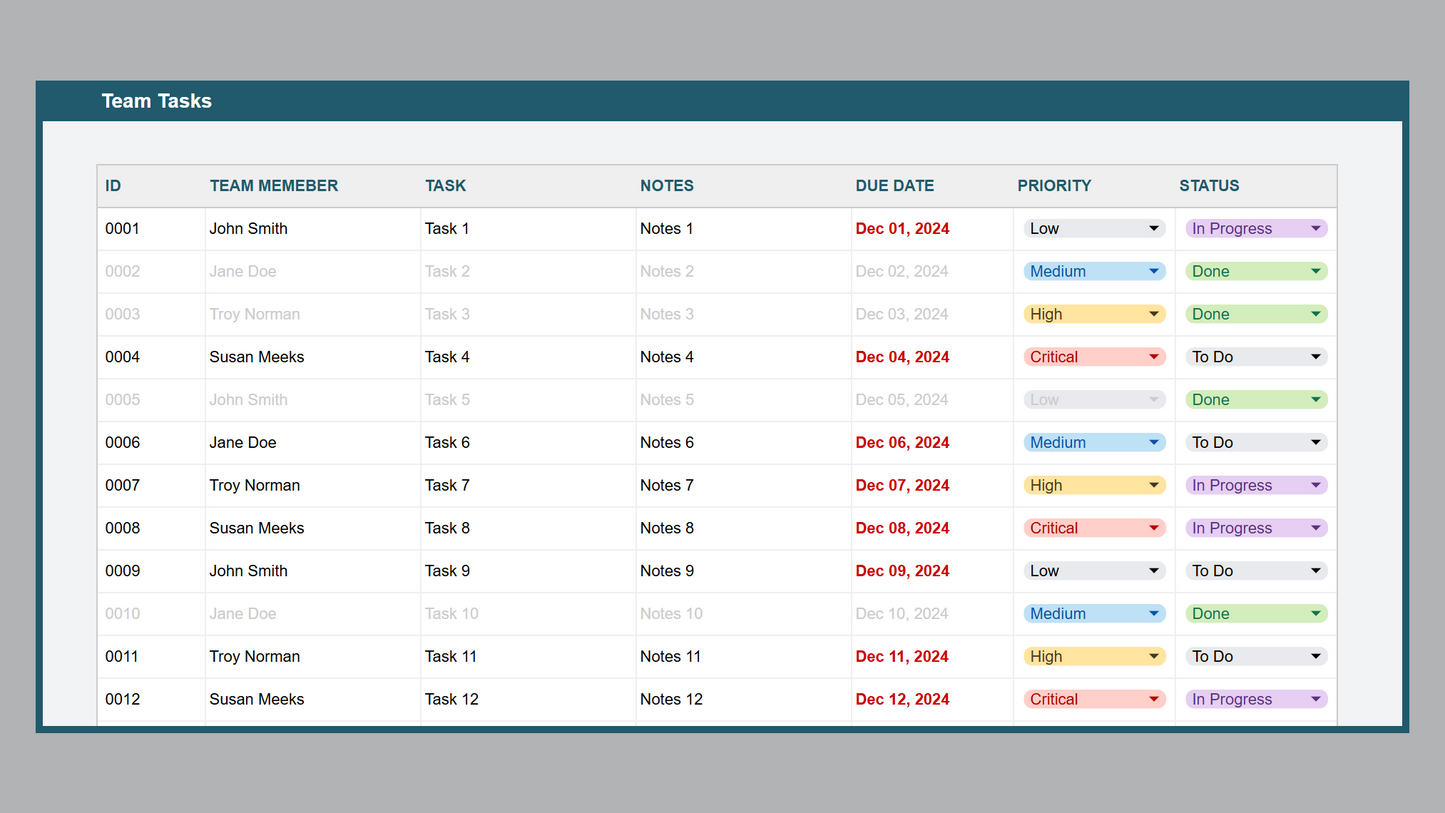
Task: Open the Done status chip for Troy Norman's Task 3
Action: click(x=1256, y=314)
